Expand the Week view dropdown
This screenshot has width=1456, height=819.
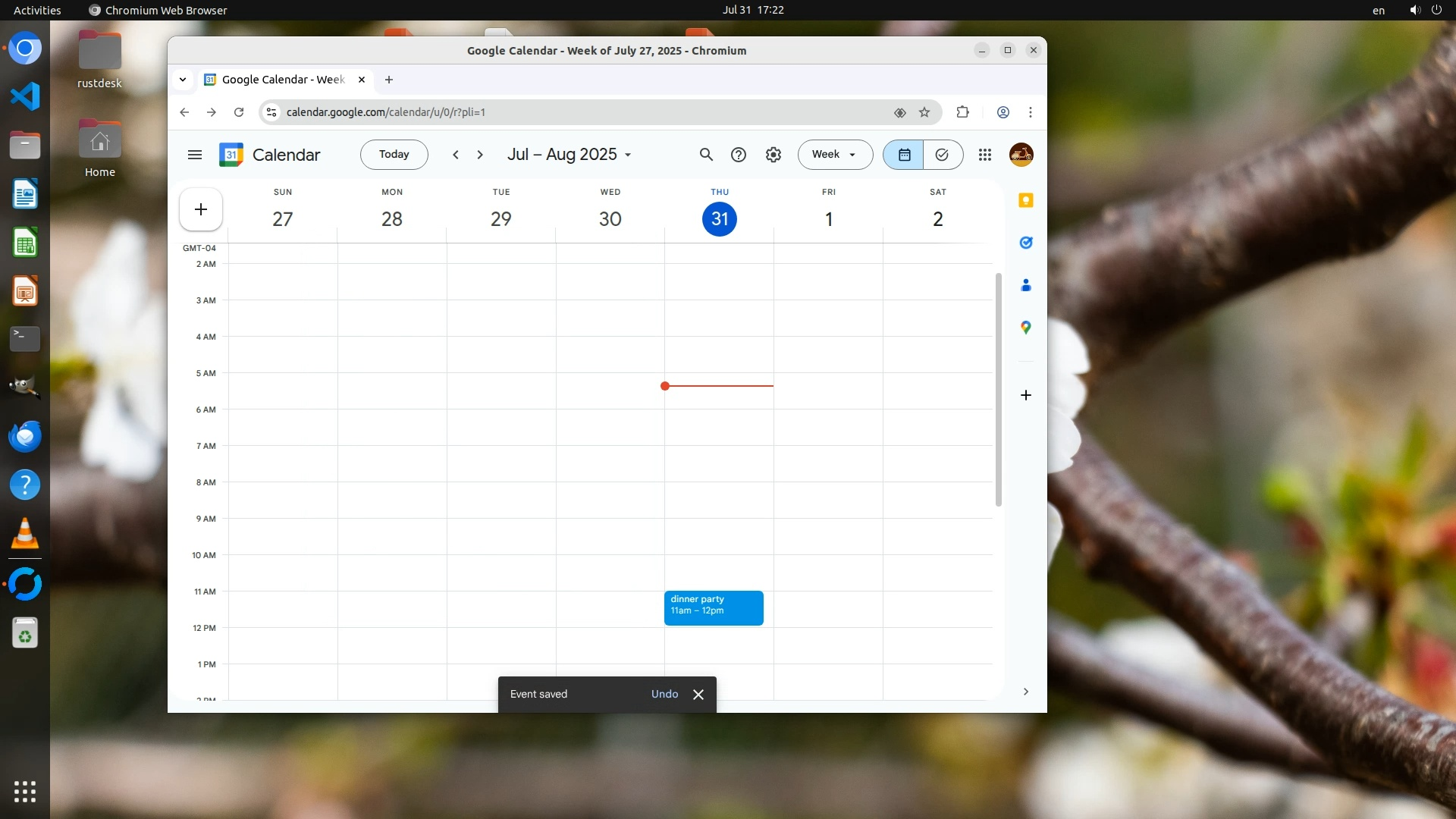(x=834, y=155)
